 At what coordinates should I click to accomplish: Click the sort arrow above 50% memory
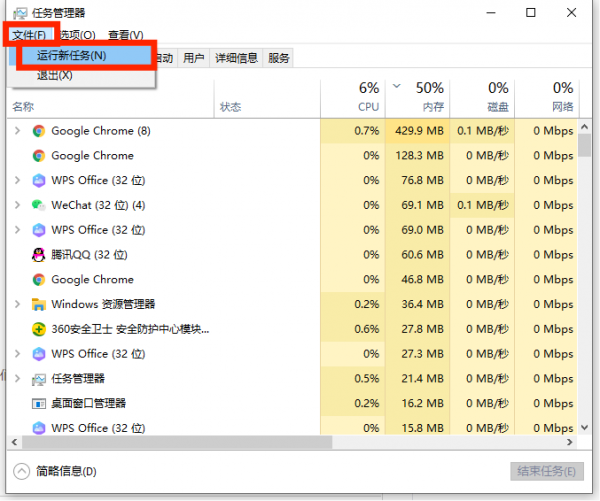point(397,86)
